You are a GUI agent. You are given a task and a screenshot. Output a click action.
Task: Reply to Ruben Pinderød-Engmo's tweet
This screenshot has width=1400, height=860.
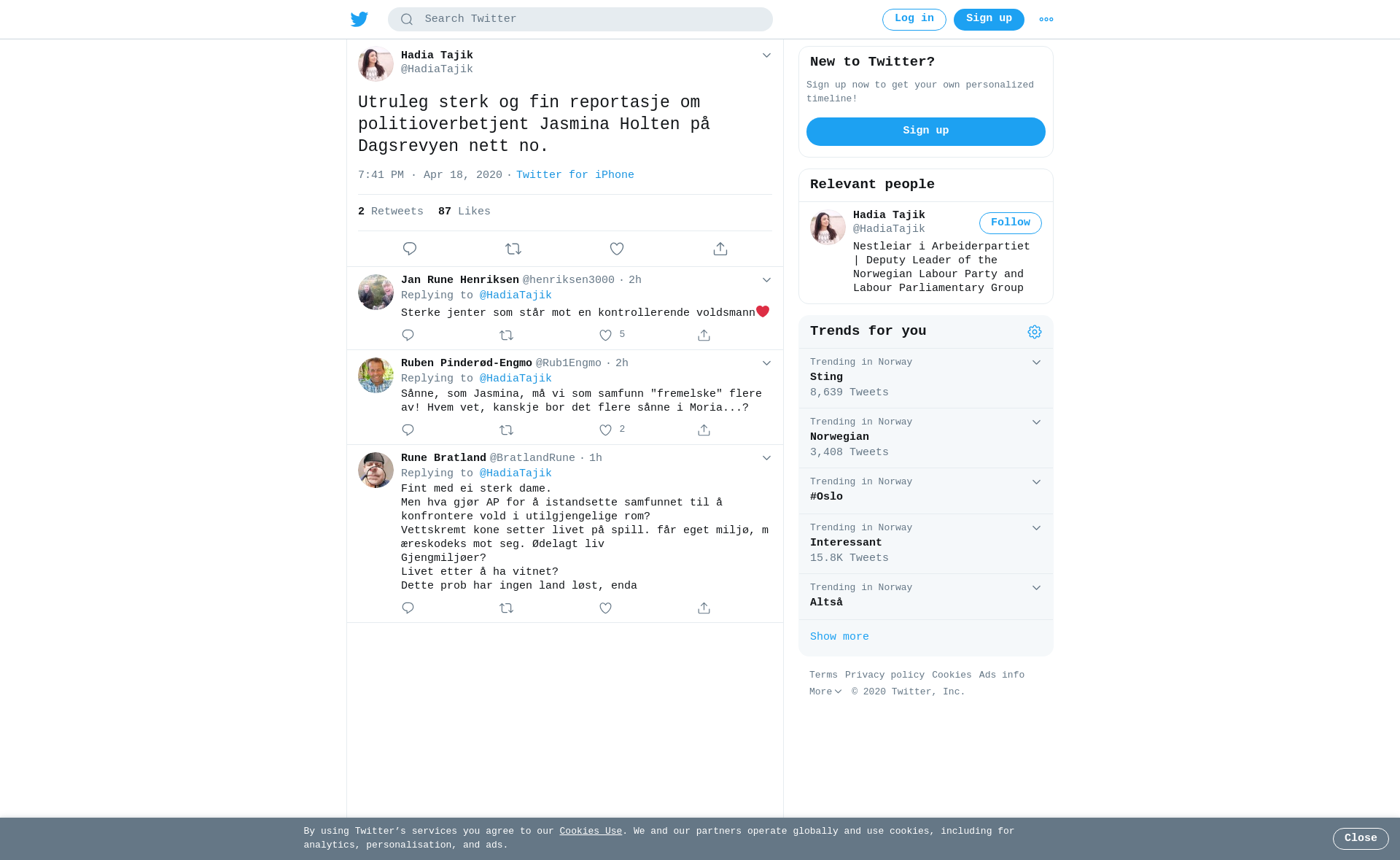point(408,430)
